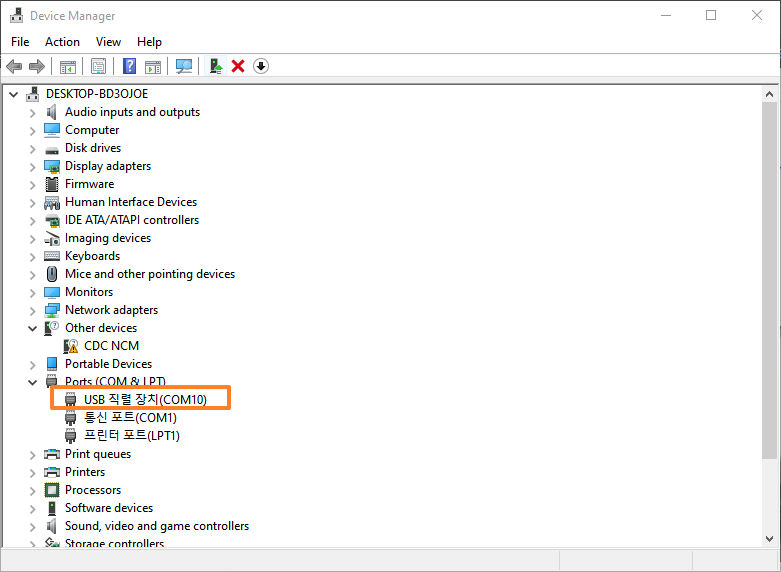Expand Audio inputs and outputs
The height and width of the screenshot is (572, 781).
pyautogui.click(x=32, y=113)
